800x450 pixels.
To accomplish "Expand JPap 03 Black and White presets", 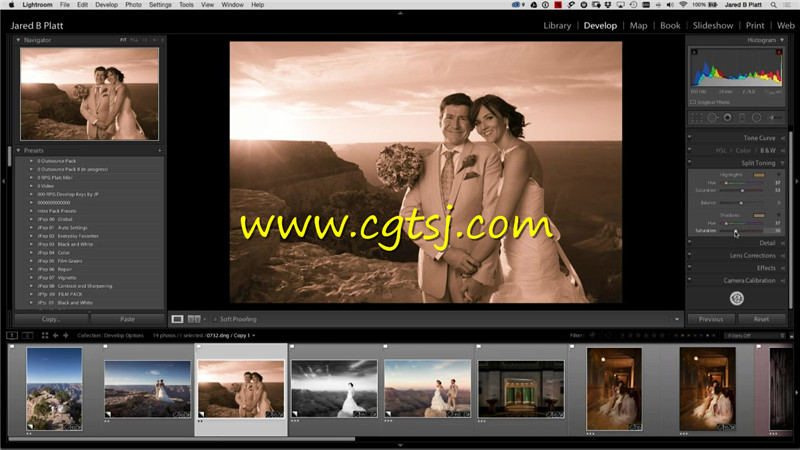I will [31, 244].
